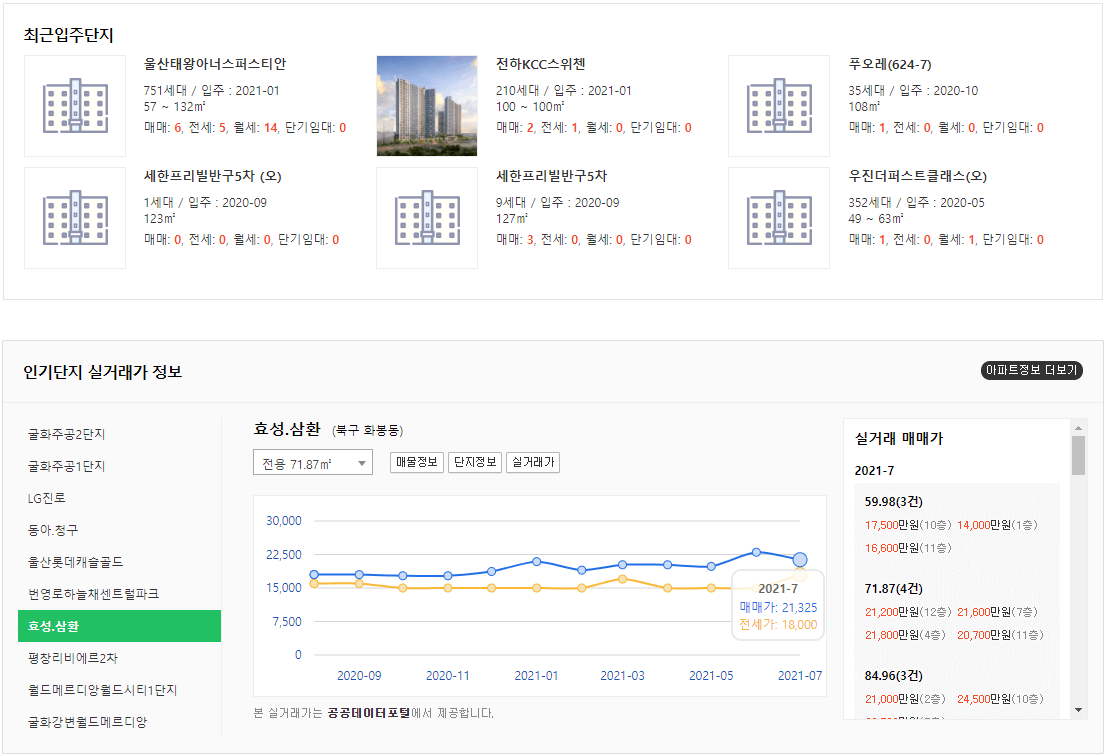Click the 71.87(4건) area heading
The width and height of the screenshot is (1105, 756).
click(894, 588)
